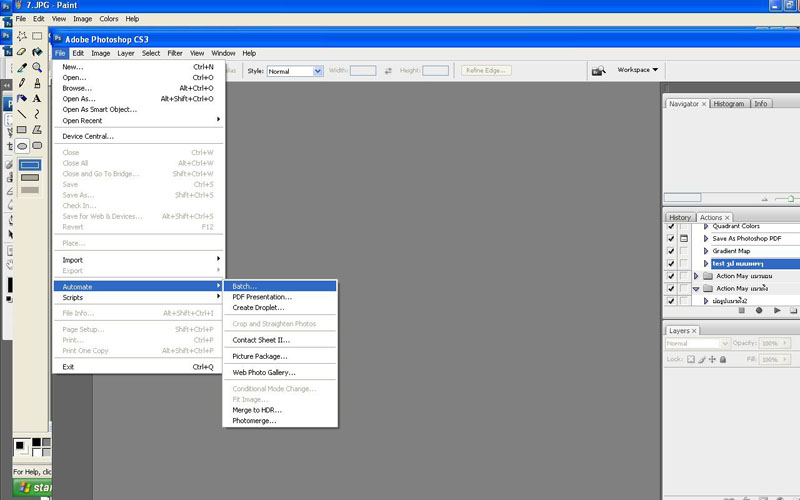
Task: Choose the Line tool in Paint
Action: pos(21,114)
